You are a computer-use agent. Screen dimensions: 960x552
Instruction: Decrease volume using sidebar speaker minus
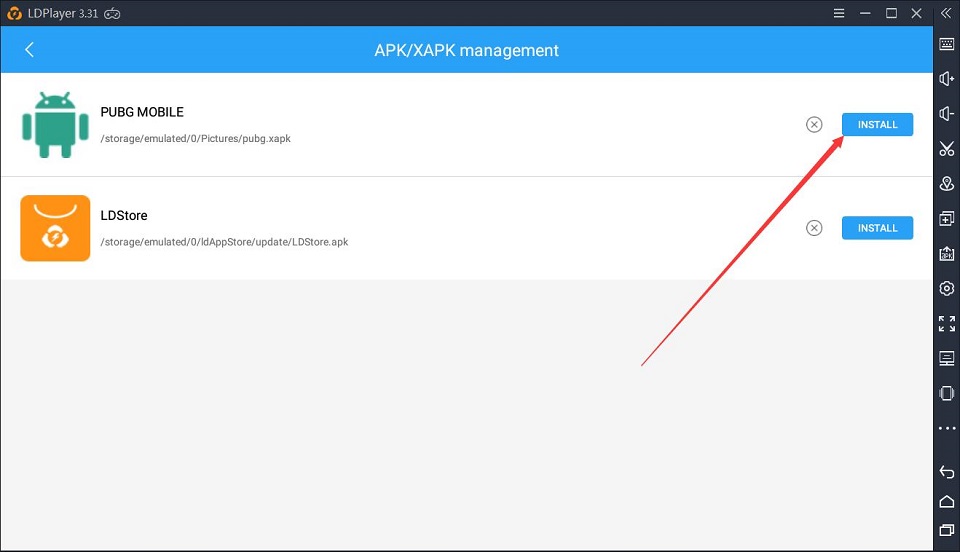coord(947,113)
